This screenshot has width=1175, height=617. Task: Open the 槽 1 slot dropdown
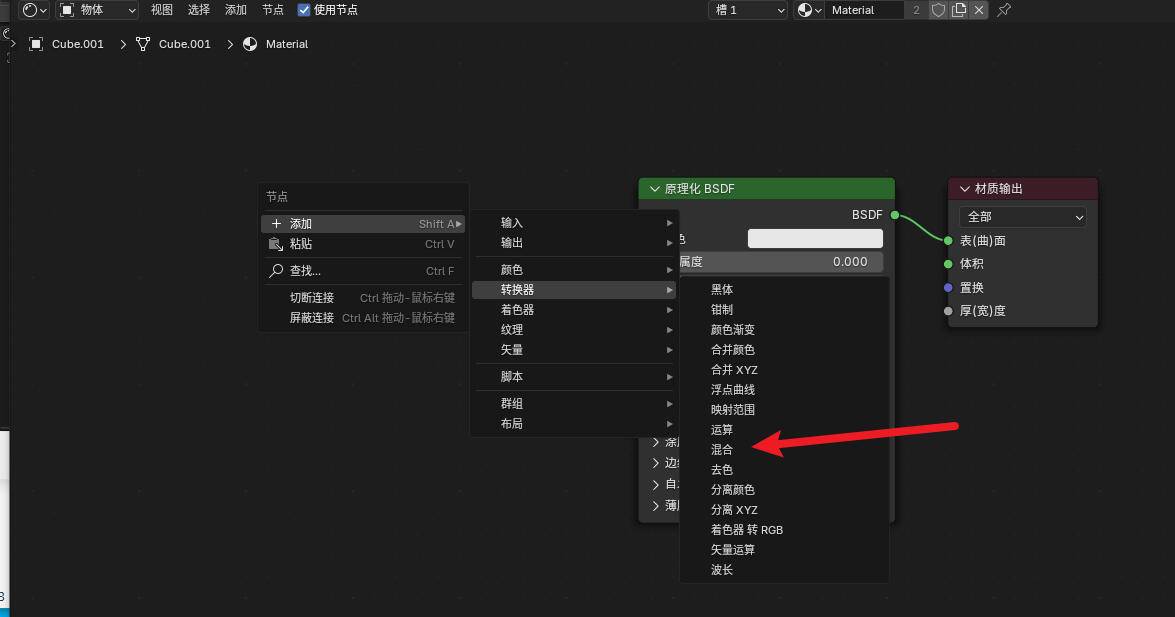click(x=749, y=10)
